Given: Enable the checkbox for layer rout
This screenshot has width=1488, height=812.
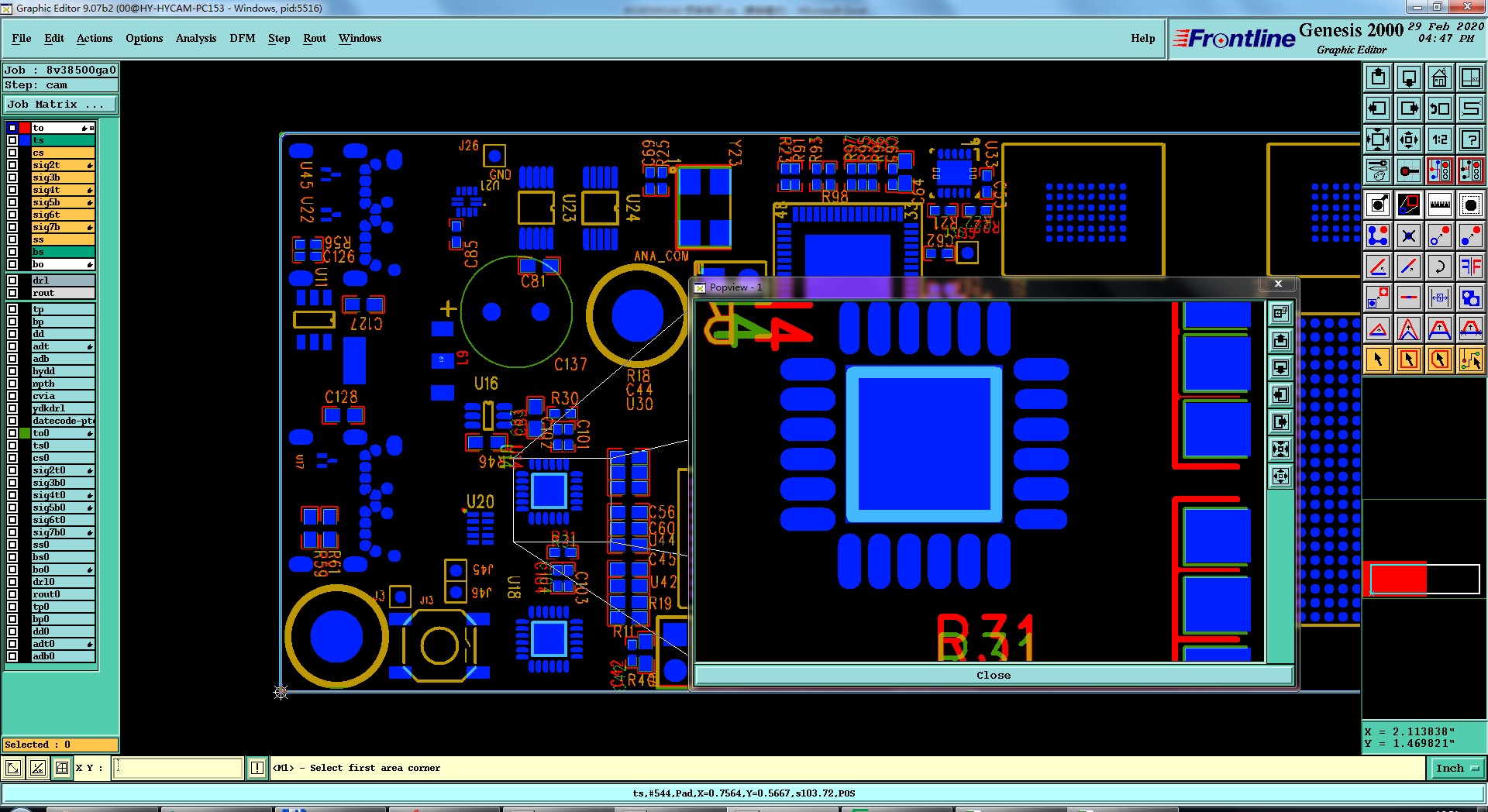Looking at the screenshot, I should (12, 293).
